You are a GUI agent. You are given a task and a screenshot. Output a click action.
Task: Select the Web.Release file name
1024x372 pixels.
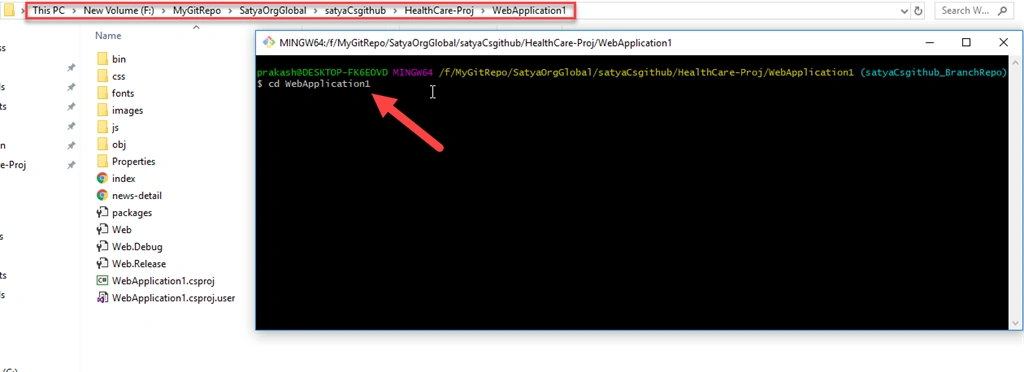pyautogui.click(x=139, y=264)
